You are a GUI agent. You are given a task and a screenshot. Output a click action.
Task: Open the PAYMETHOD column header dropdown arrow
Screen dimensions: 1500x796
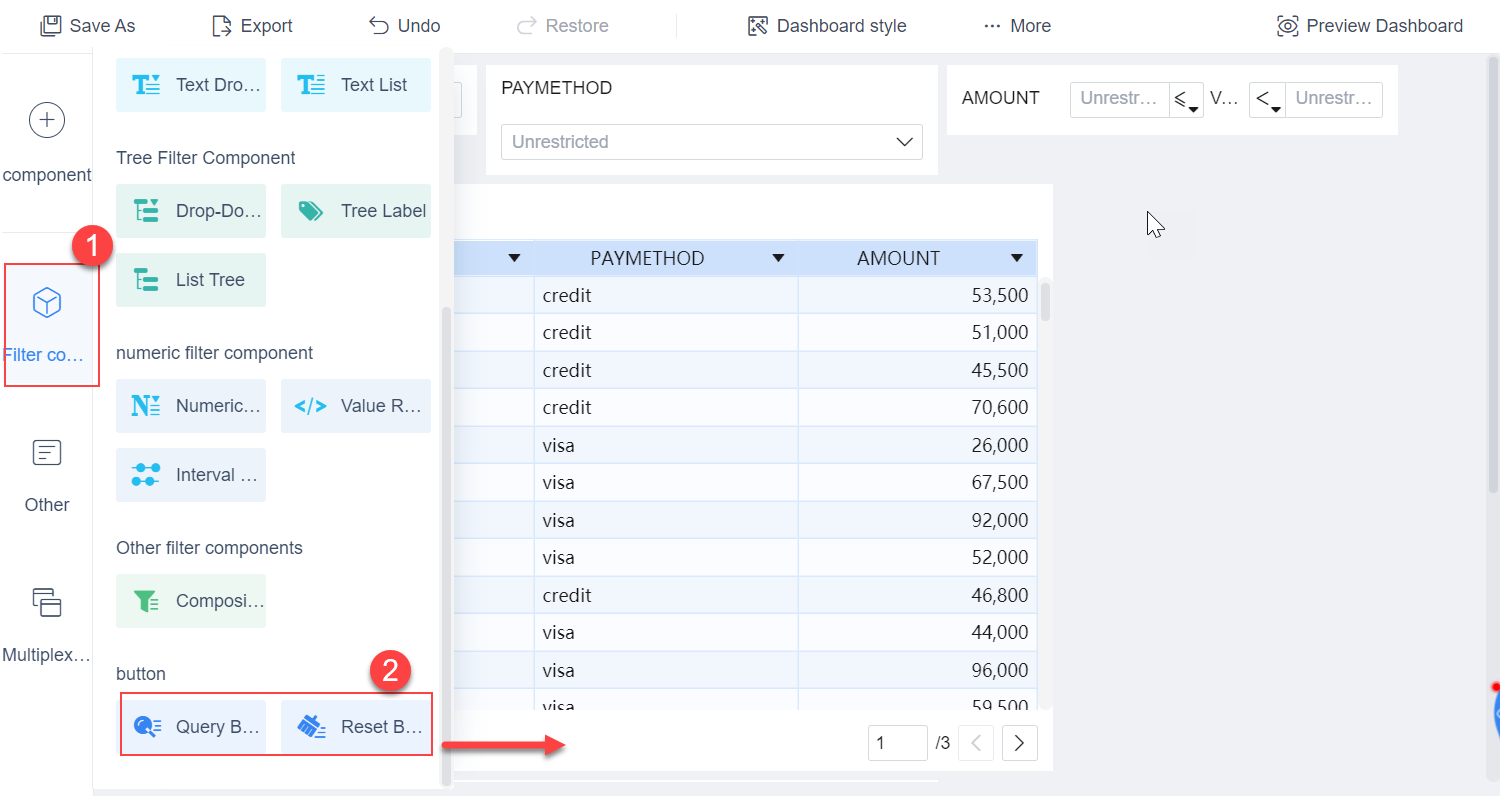tap(778, 259)
